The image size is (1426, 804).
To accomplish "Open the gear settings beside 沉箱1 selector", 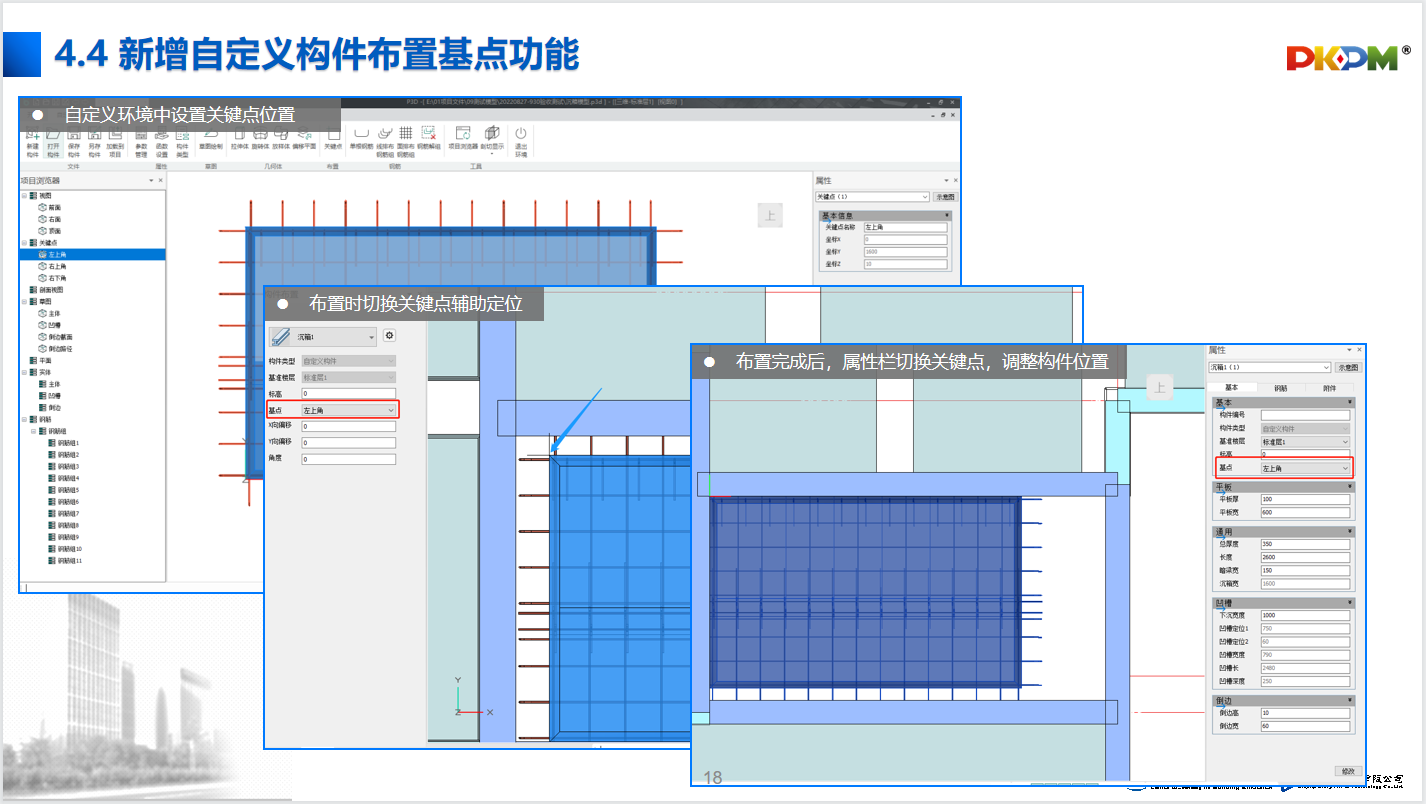I will (390, 336).
